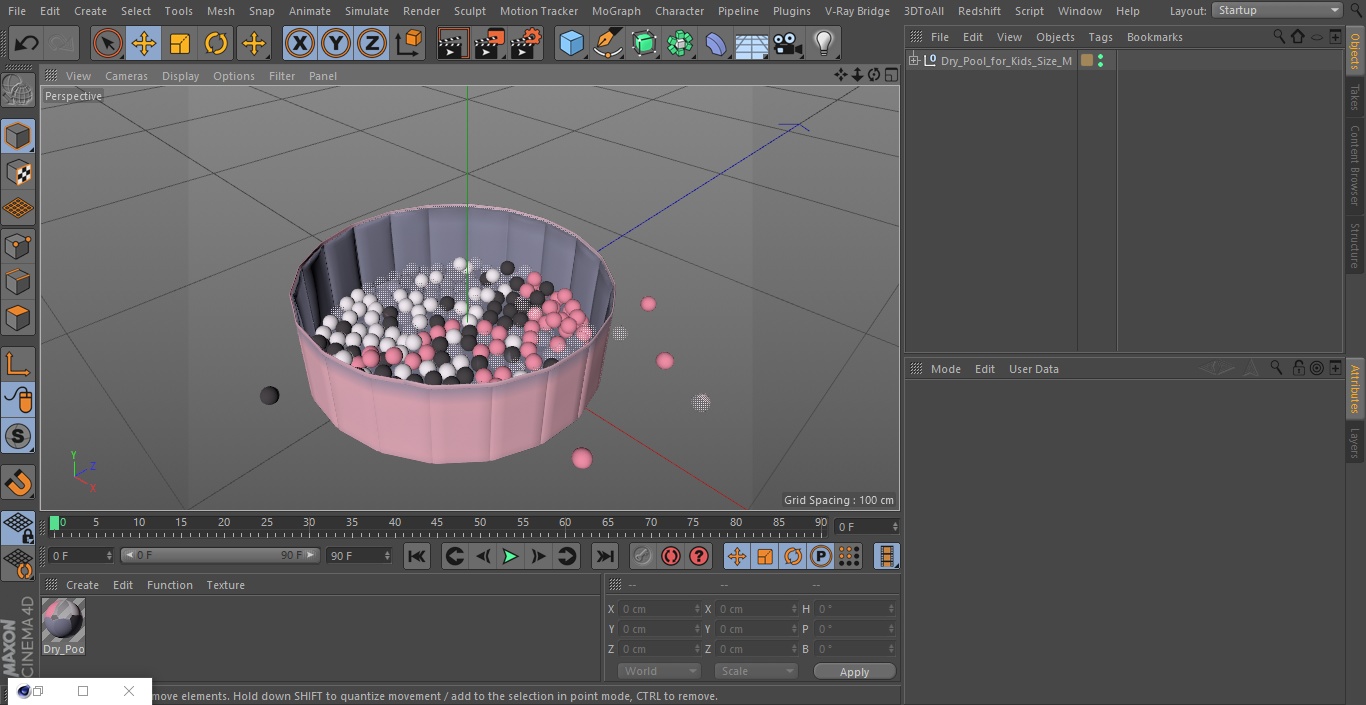Click frame 45 on the timeline
1366x705 pixels.
(437, 523)
